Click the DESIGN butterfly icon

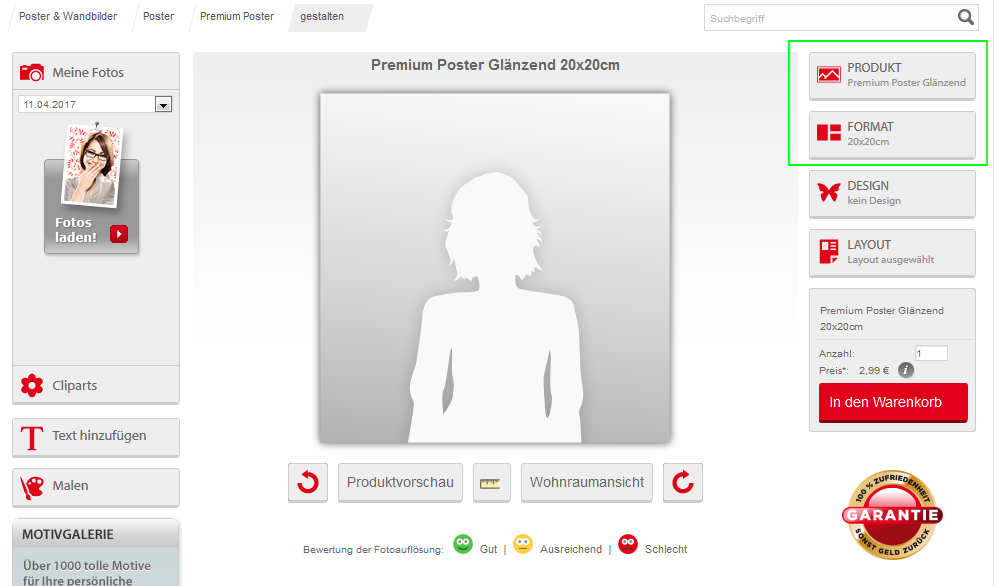tap(829, 192)
